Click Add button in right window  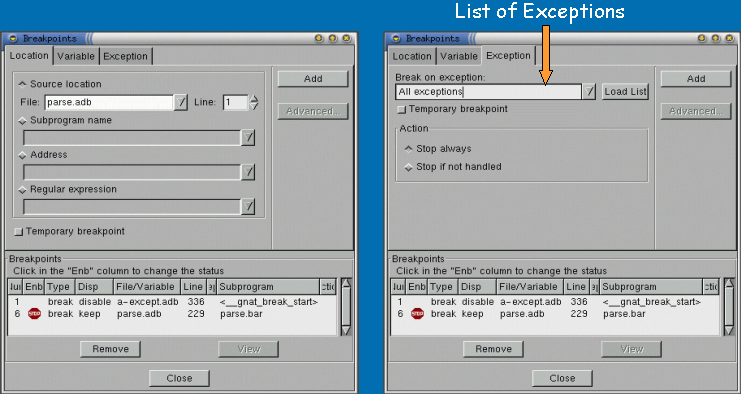tap(696, 79)
